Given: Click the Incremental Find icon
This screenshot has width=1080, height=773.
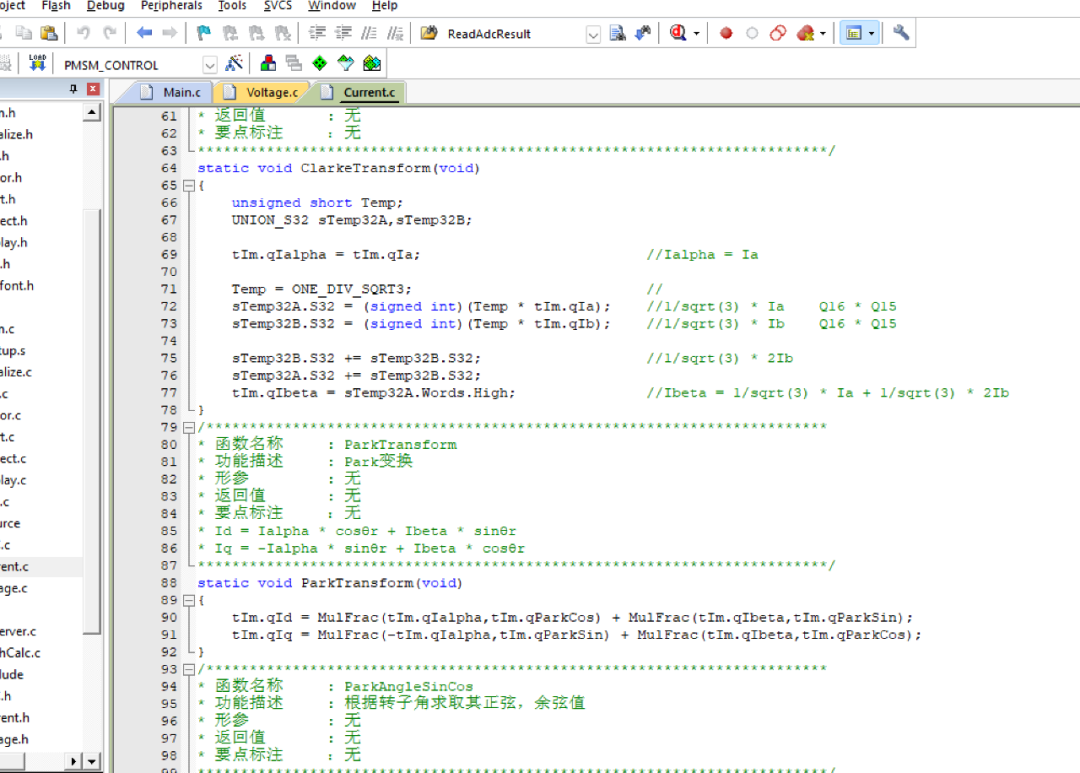Looking at the screenshot, I should [x=643, y=32].
